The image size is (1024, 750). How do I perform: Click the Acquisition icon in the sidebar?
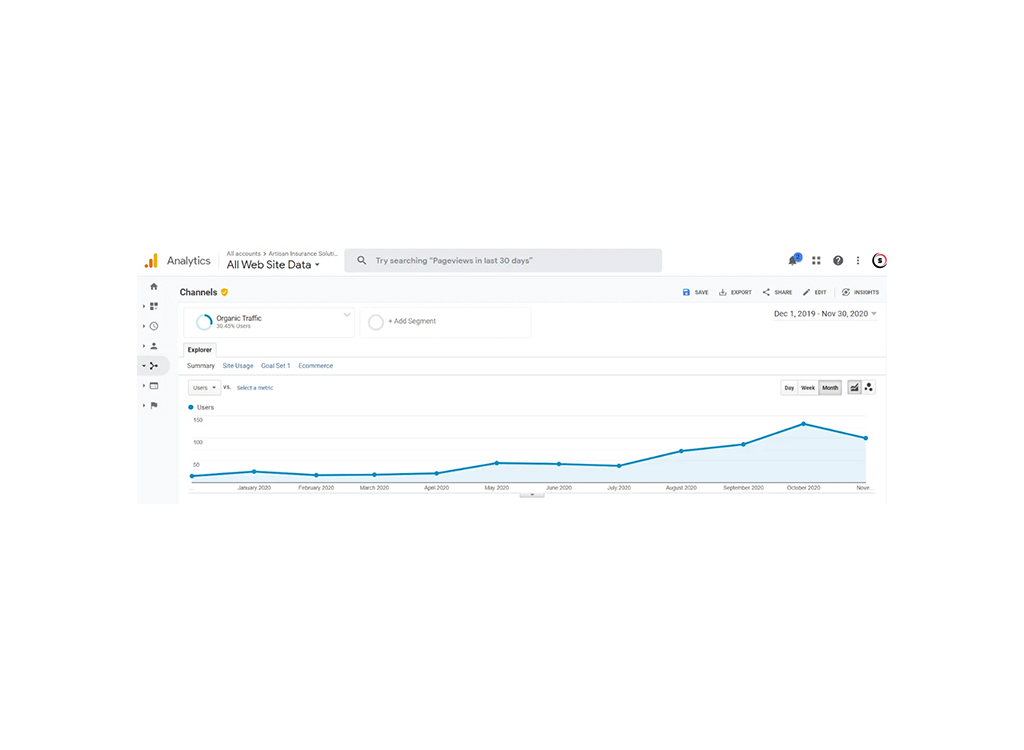click(153, 366)
